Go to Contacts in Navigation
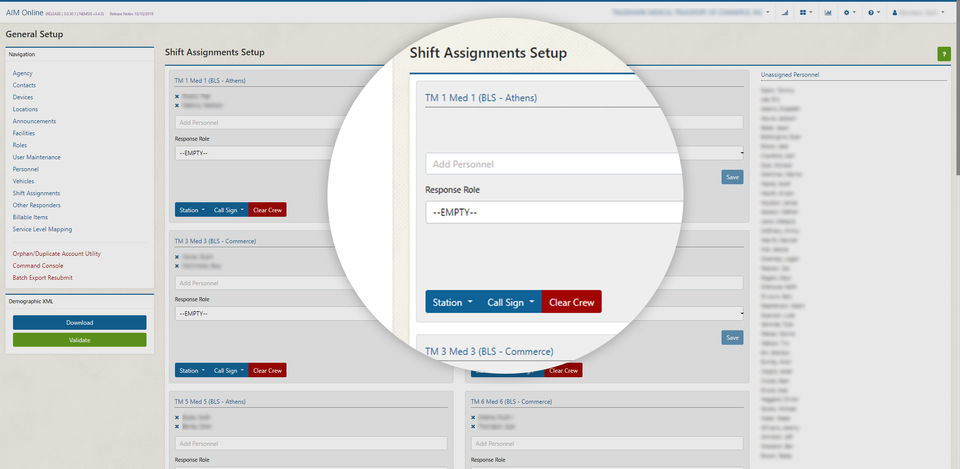 [24, 85]
